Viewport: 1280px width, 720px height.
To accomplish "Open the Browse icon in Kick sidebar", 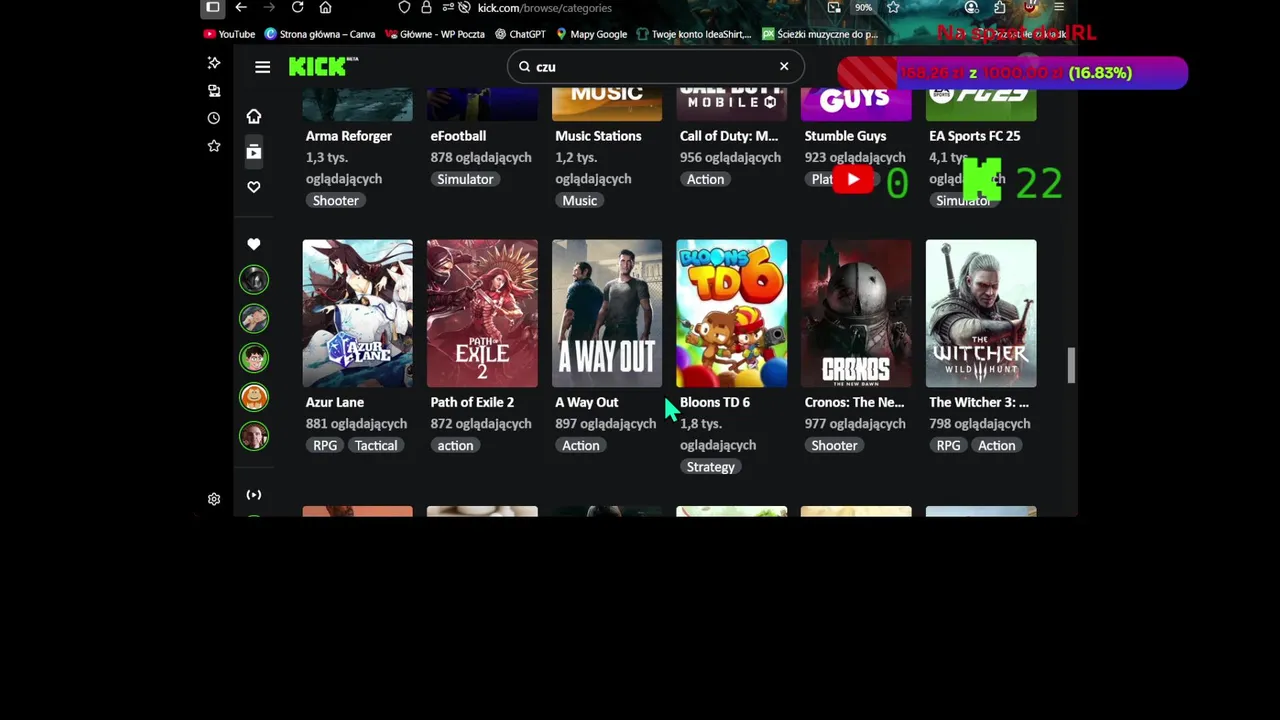I will point(254,151).
